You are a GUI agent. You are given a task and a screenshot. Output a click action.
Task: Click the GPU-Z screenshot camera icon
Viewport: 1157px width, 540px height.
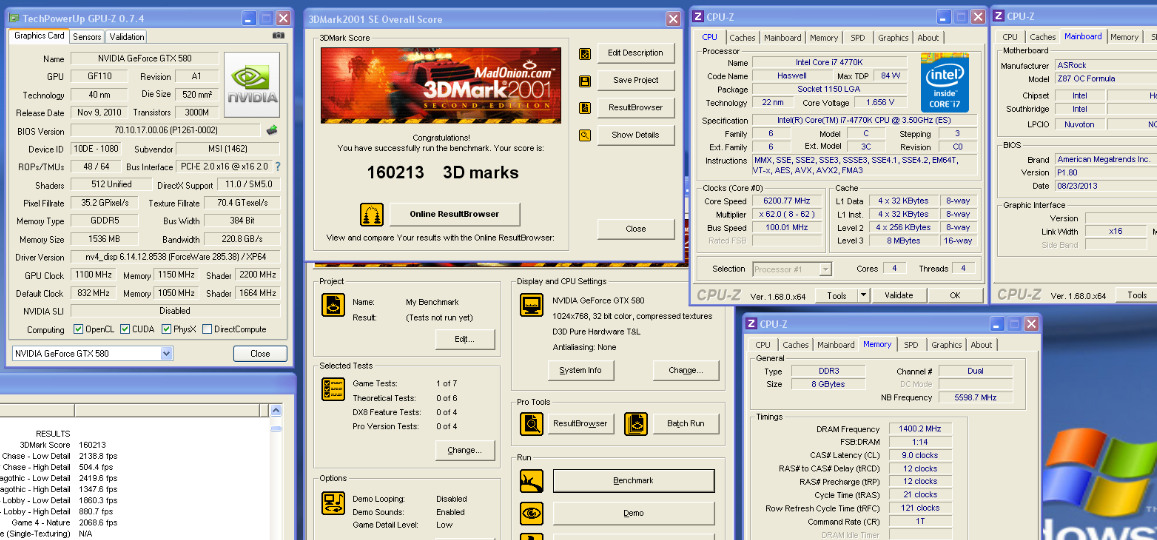point(278,35)
